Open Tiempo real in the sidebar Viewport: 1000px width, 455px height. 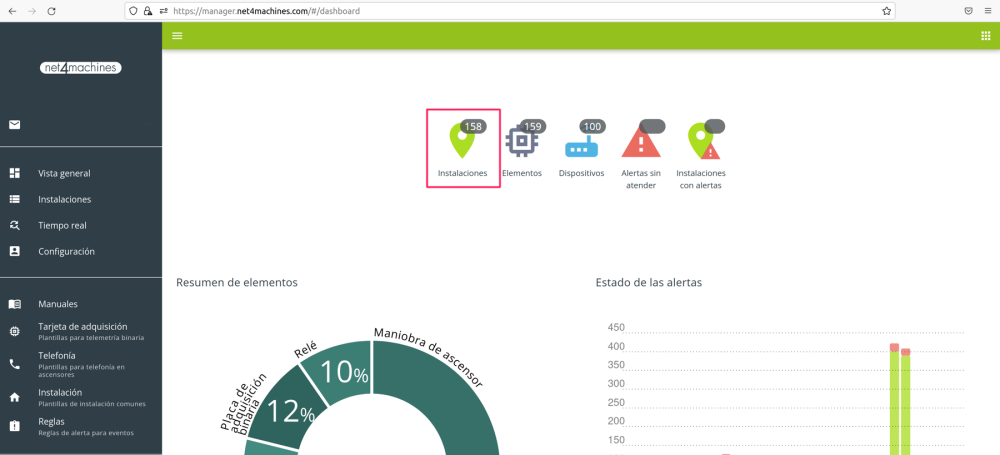[x=62, y=225]
